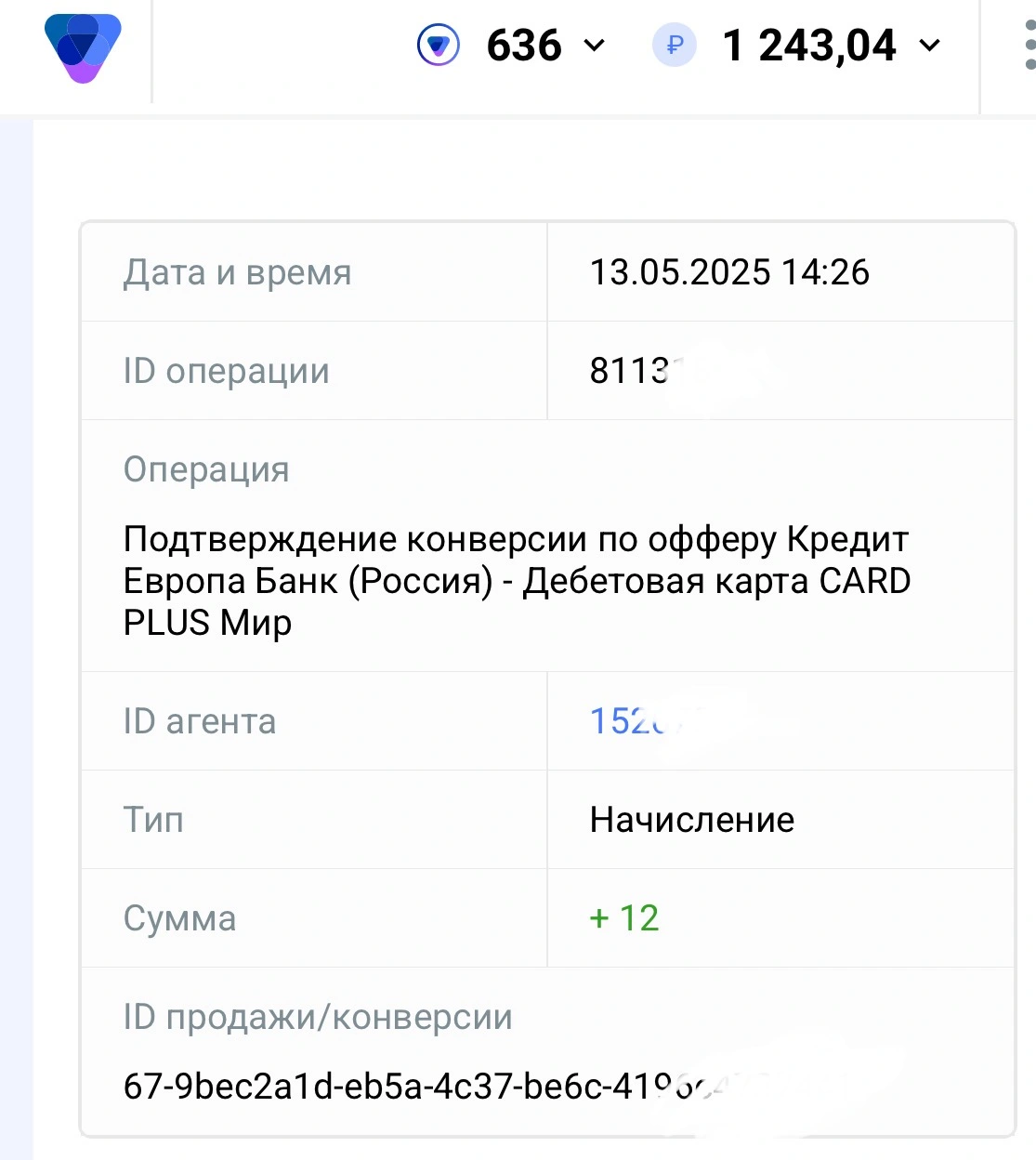Viewport: 1036px width, 1160px height.
Task: Click the Сумма label
Action: (180, 918)
